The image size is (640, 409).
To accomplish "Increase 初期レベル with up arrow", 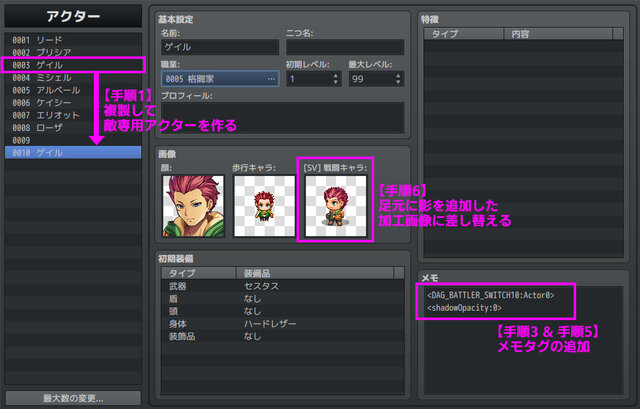I will 336,76.
